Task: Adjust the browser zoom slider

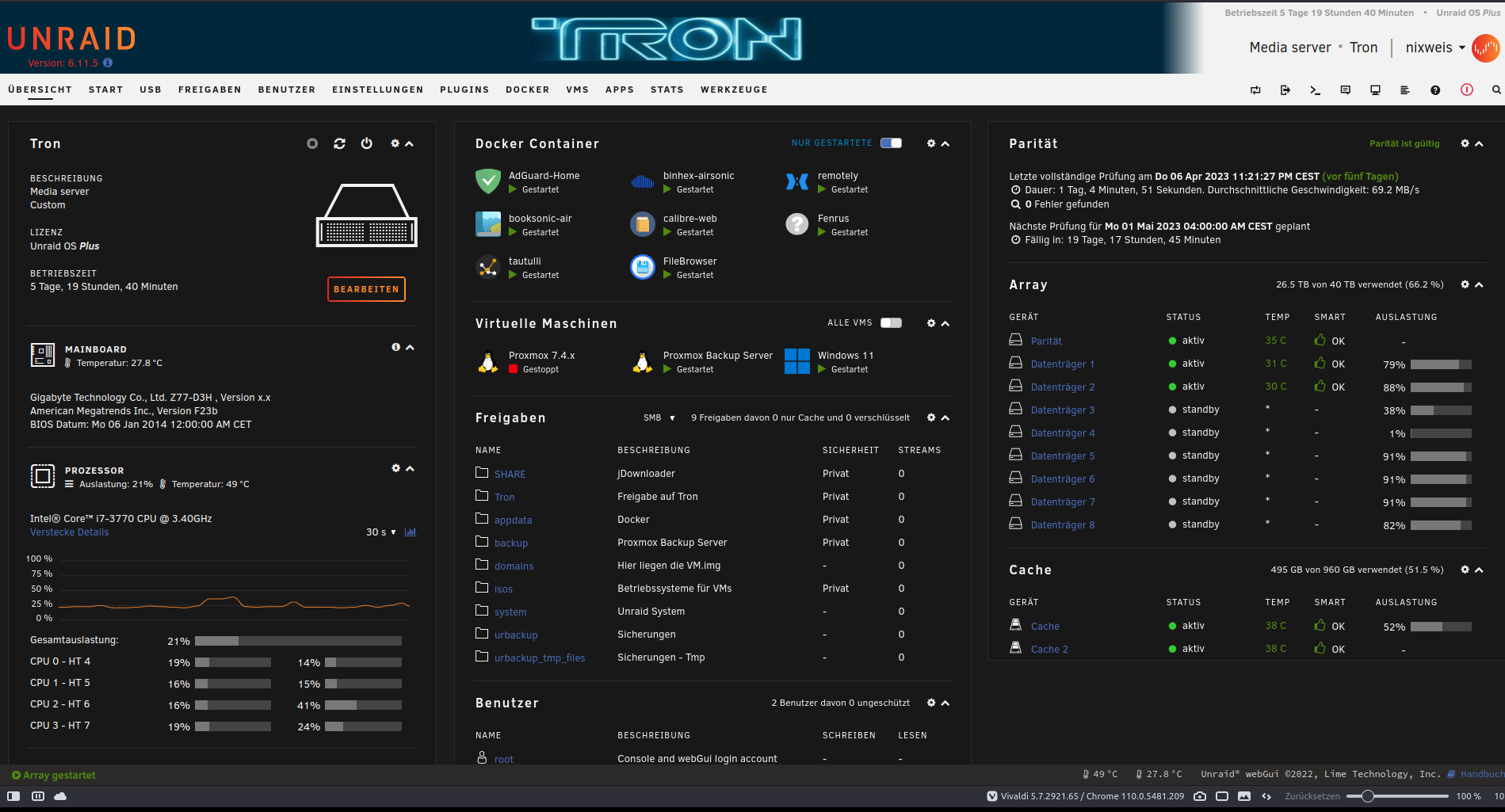Action: point(1396,796)
